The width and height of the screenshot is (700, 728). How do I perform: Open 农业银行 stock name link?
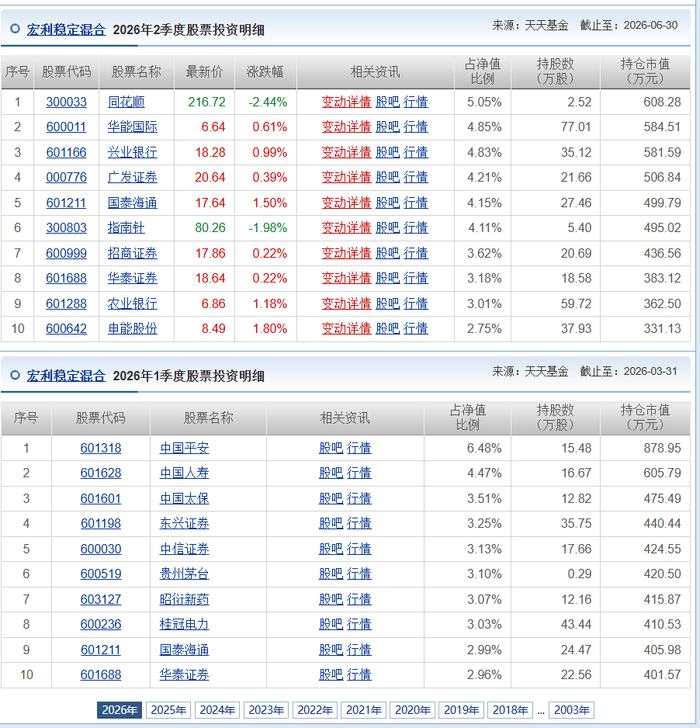click(132, 304)
